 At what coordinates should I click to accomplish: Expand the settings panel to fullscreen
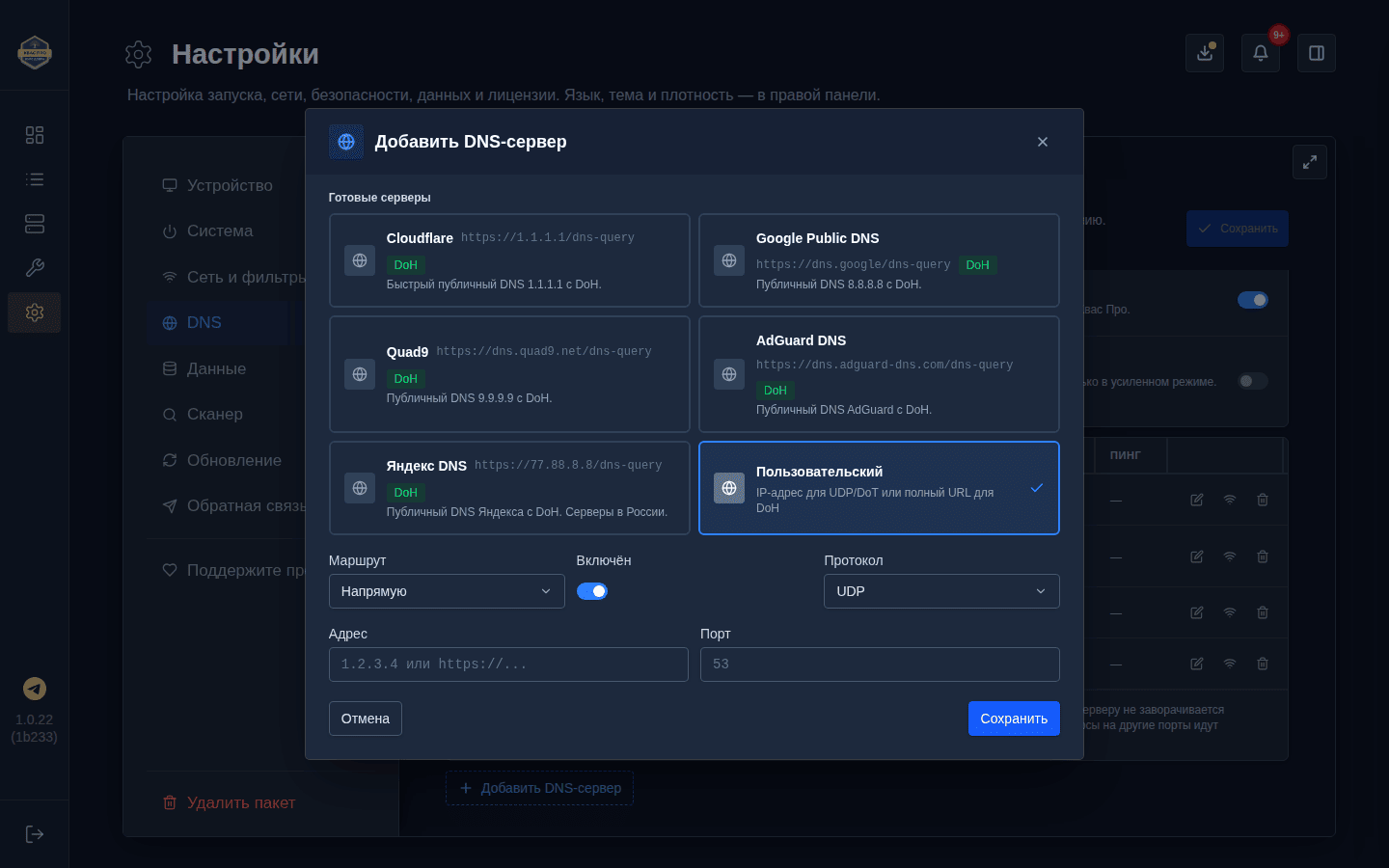[x=1310, y=162]
